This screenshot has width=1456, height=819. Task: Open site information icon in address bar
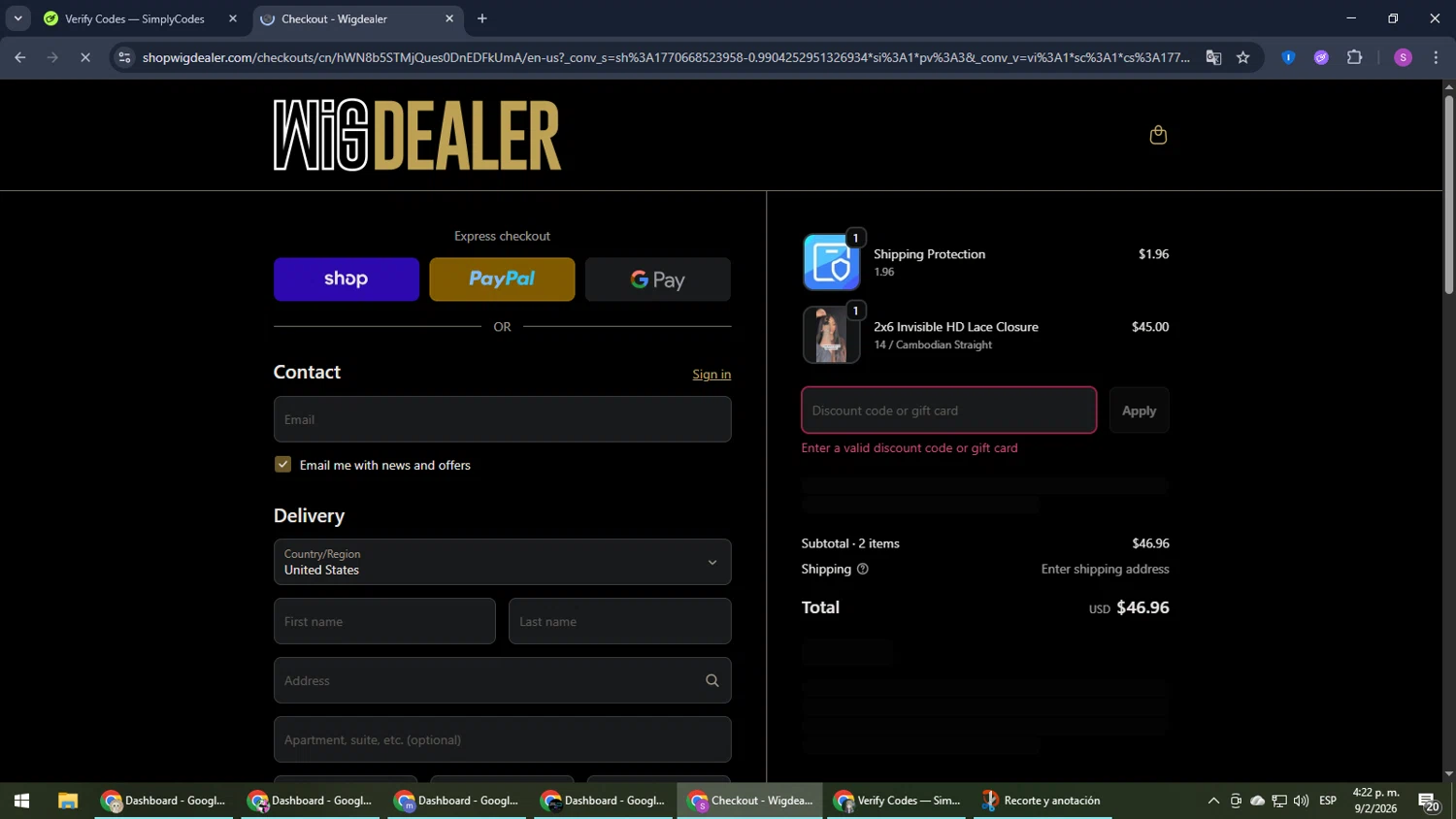click(124, 57)
